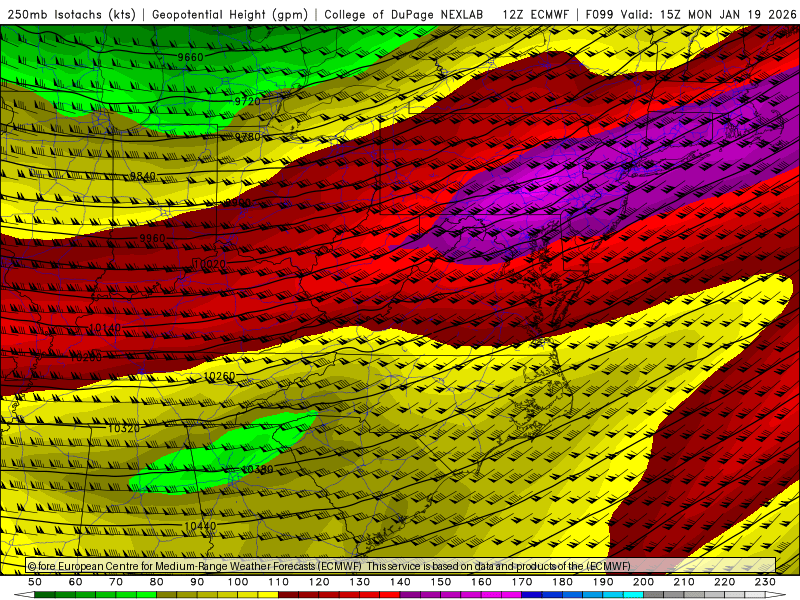The image size is (800, 600).
Task: Click the 230 value on the color scale
Action: click(x=765, y=582)
